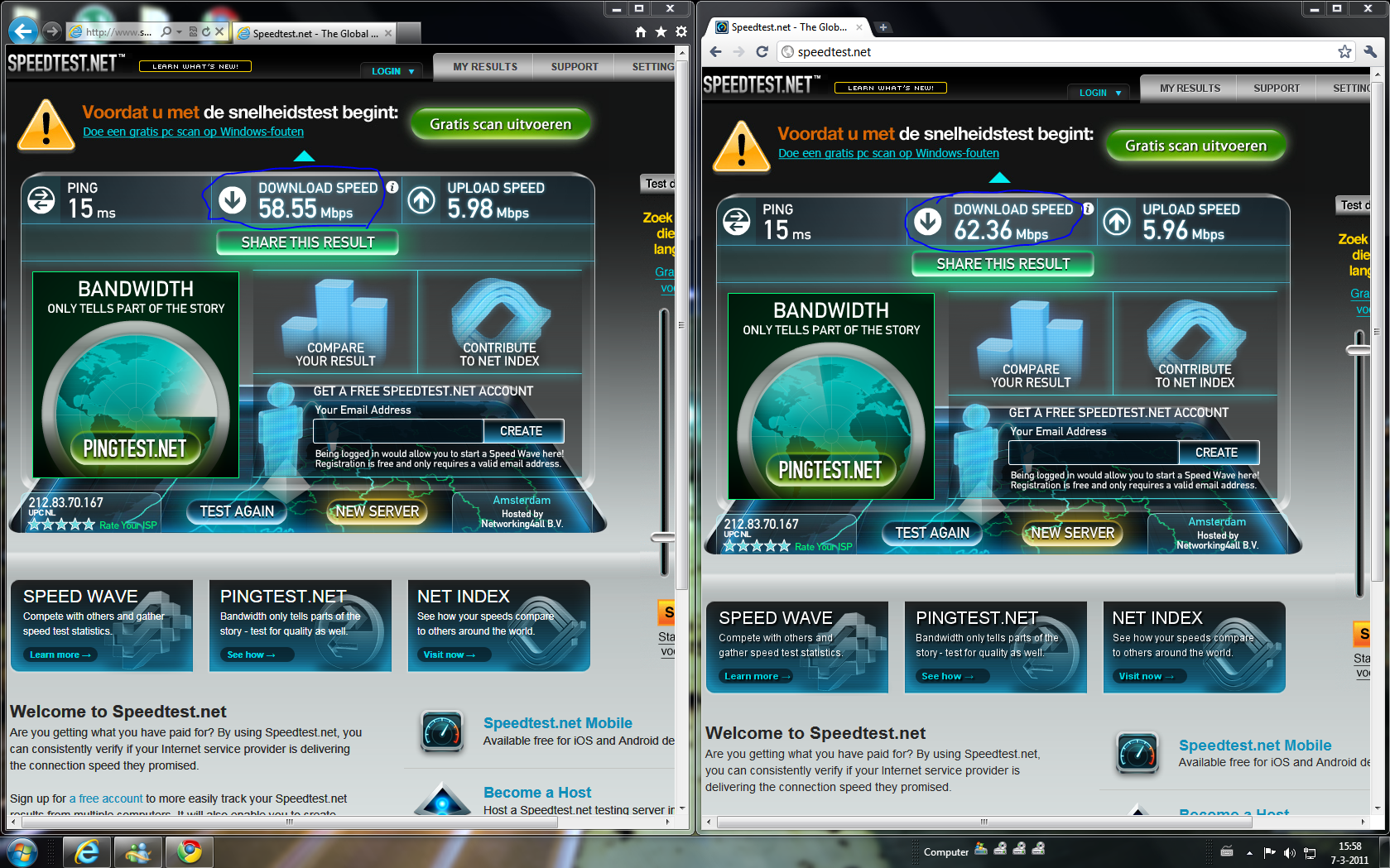Click the Chrome icon on the taskbar
The height and width of the screenshot is (868, 1390).
[x=190, y=851]
